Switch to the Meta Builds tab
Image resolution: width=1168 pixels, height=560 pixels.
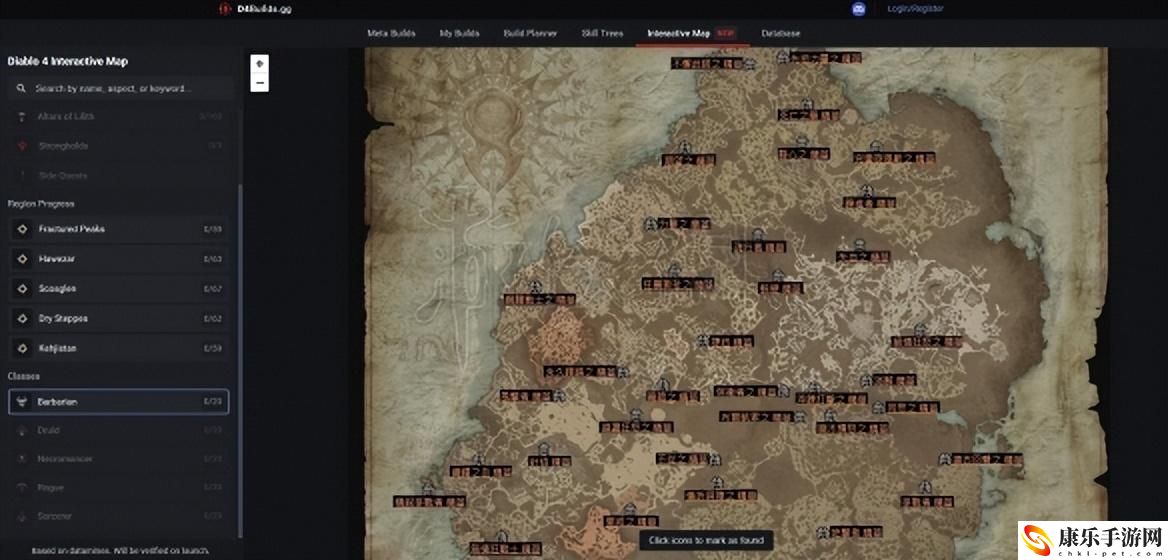(x=391, y=34)
